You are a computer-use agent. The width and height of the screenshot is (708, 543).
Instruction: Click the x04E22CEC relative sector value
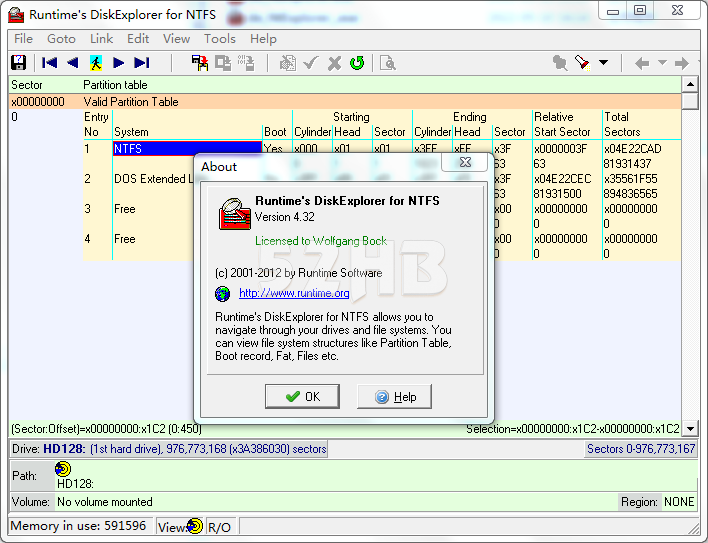click(562, 179)
